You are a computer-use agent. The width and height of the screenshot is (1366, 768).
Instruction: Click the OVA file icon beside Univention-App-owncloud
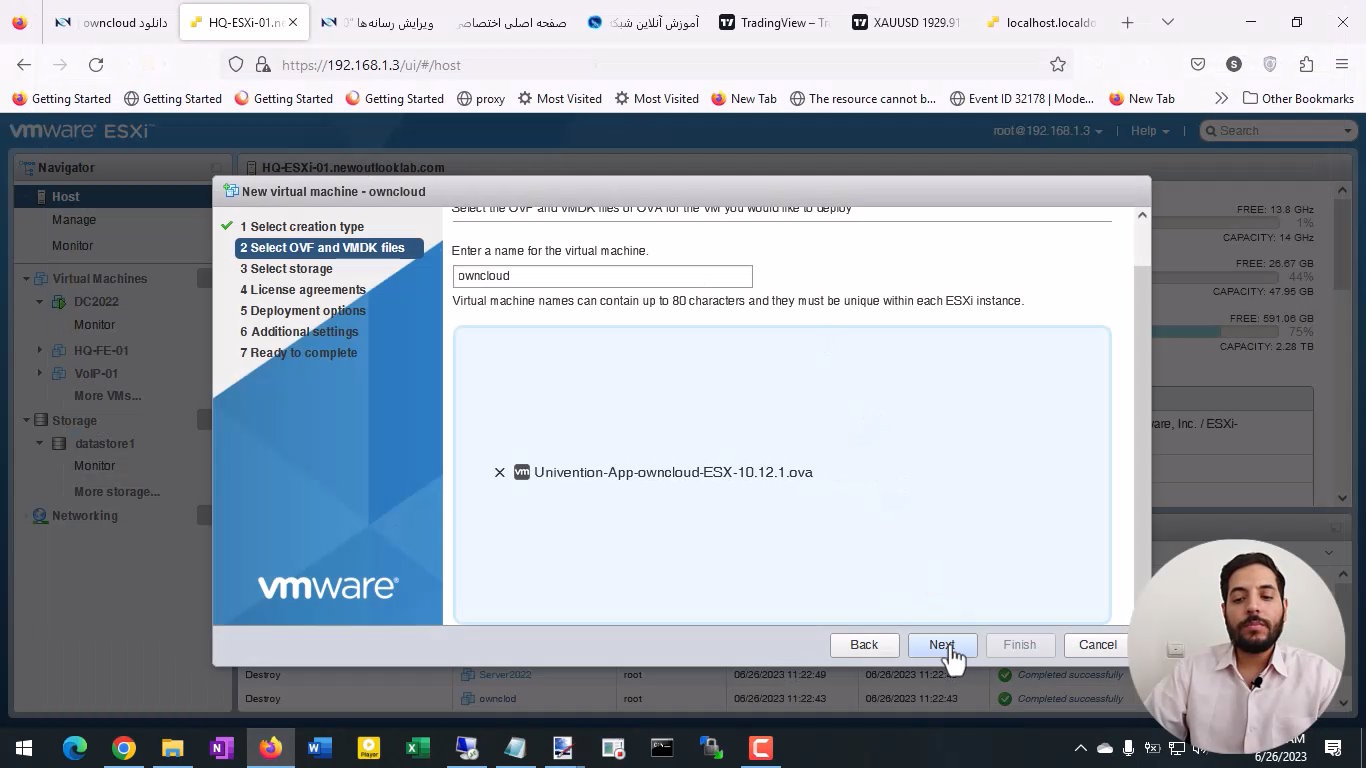pos(521,472)
